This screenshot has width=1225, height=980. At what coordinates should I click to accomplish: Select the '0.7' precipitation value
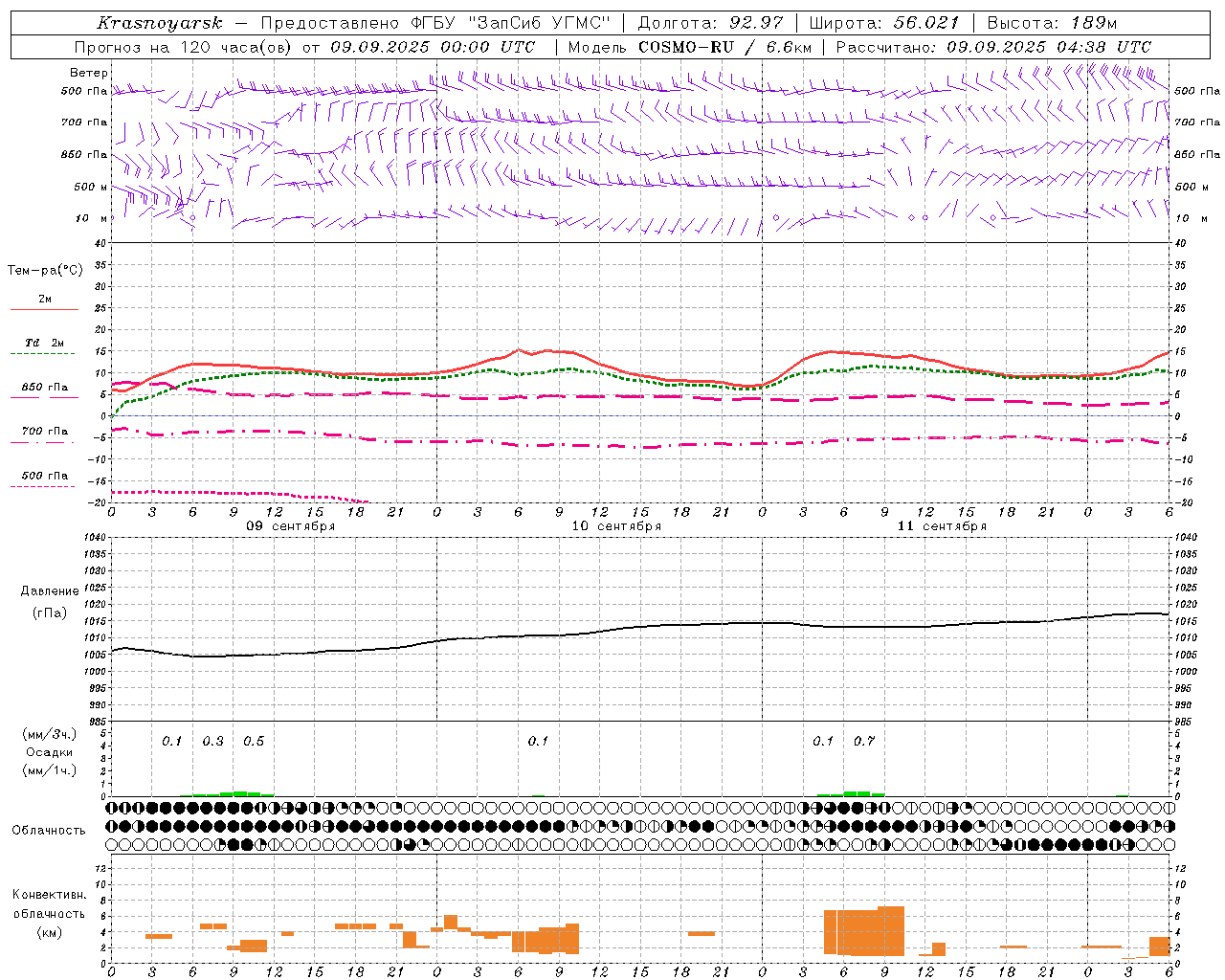[x=864, y=742]
